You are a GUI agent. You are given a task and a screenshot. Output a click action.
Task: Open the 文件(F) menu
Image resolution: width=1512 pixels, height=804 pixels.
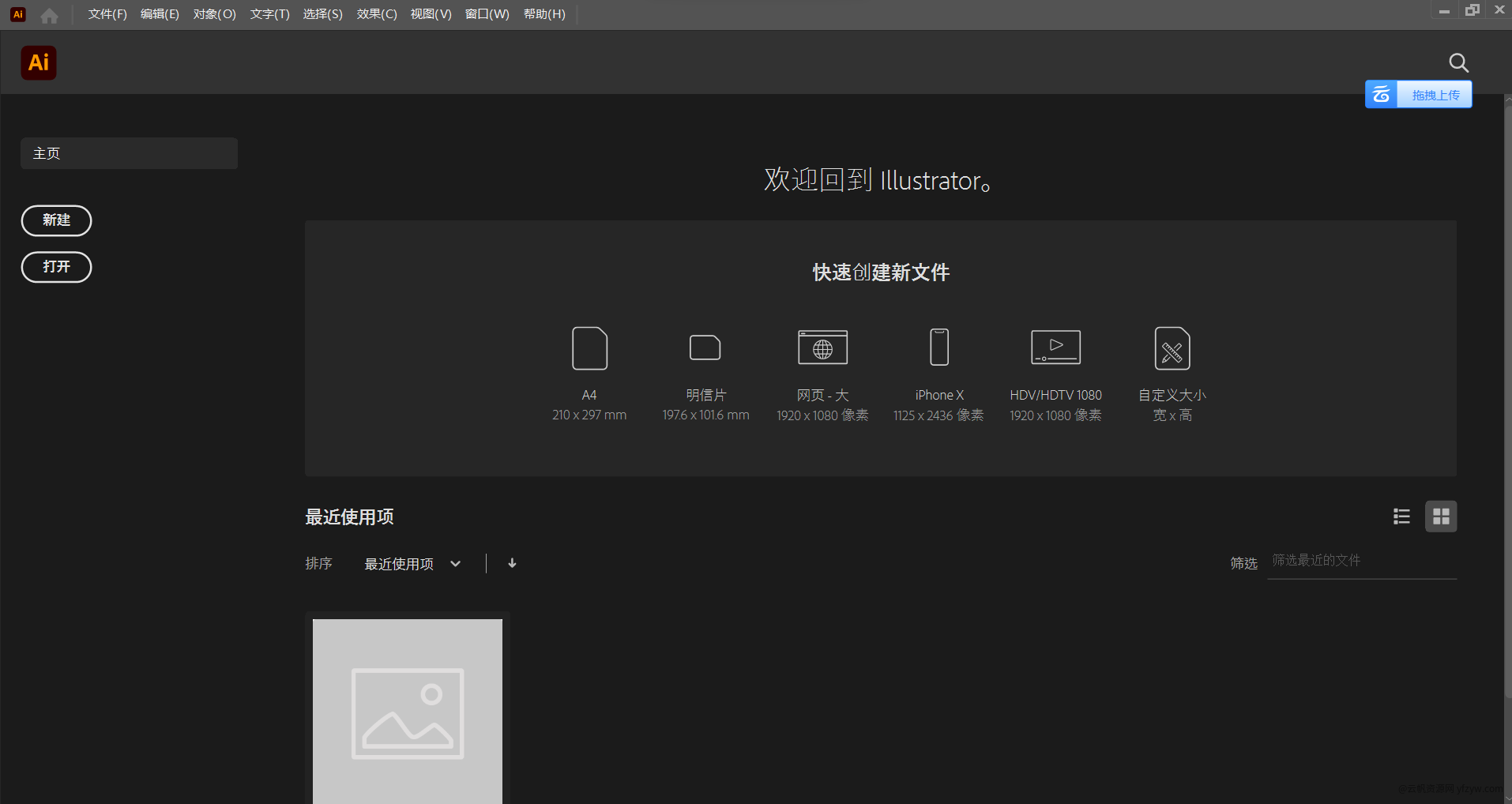107,14
